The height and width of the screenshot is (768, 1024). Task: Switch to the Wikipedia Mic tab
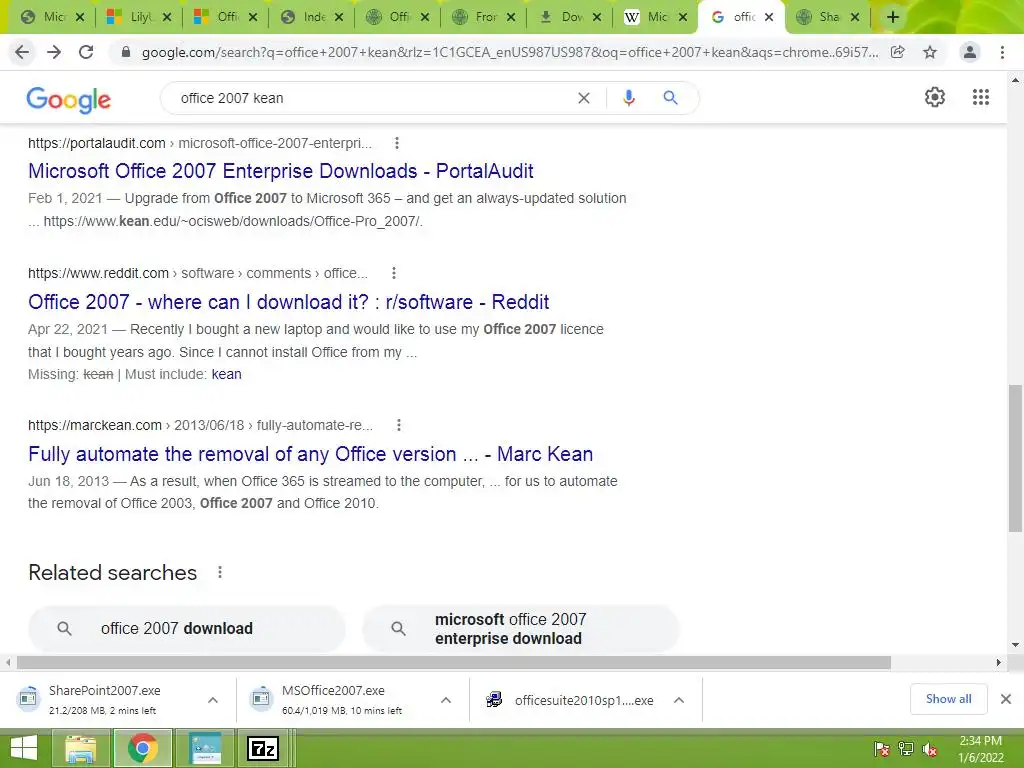648,17
